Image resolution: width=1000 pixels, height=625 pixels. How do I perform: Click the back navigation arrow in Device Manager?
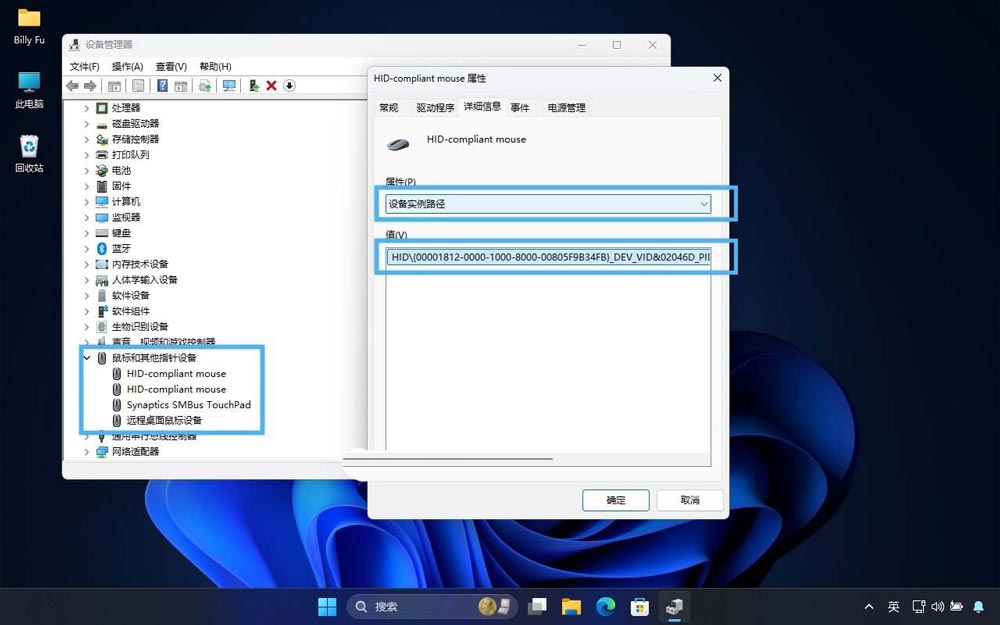[72, 85]
